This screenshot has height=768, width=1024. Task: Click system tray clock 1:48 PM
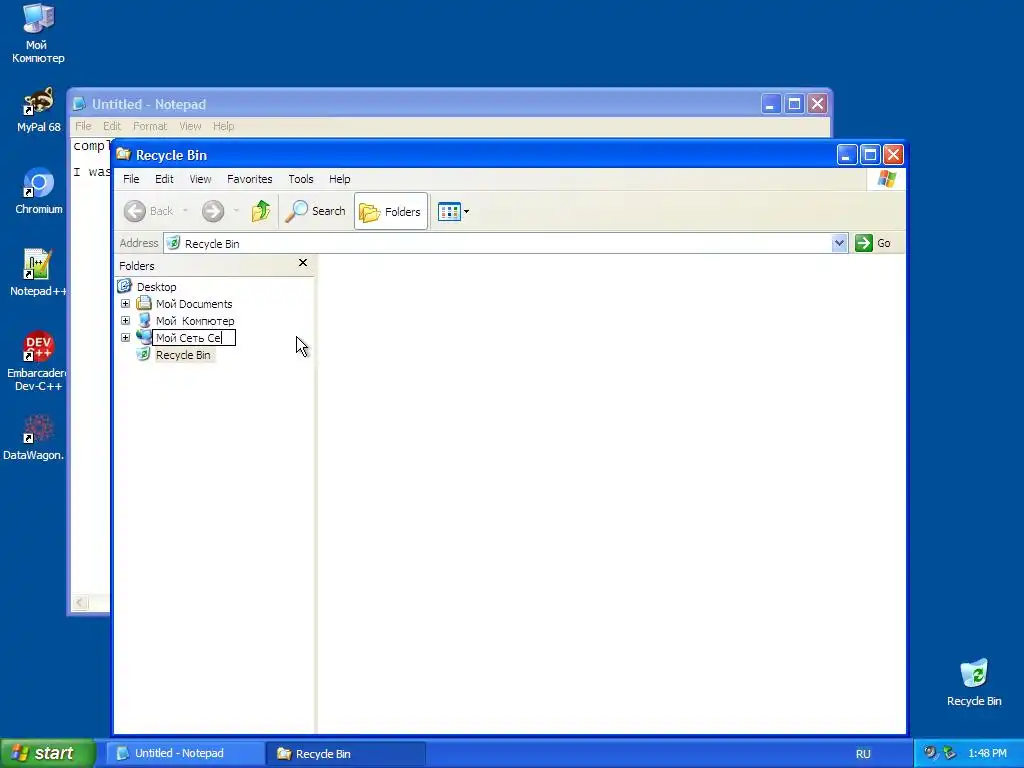click(987, 754)
